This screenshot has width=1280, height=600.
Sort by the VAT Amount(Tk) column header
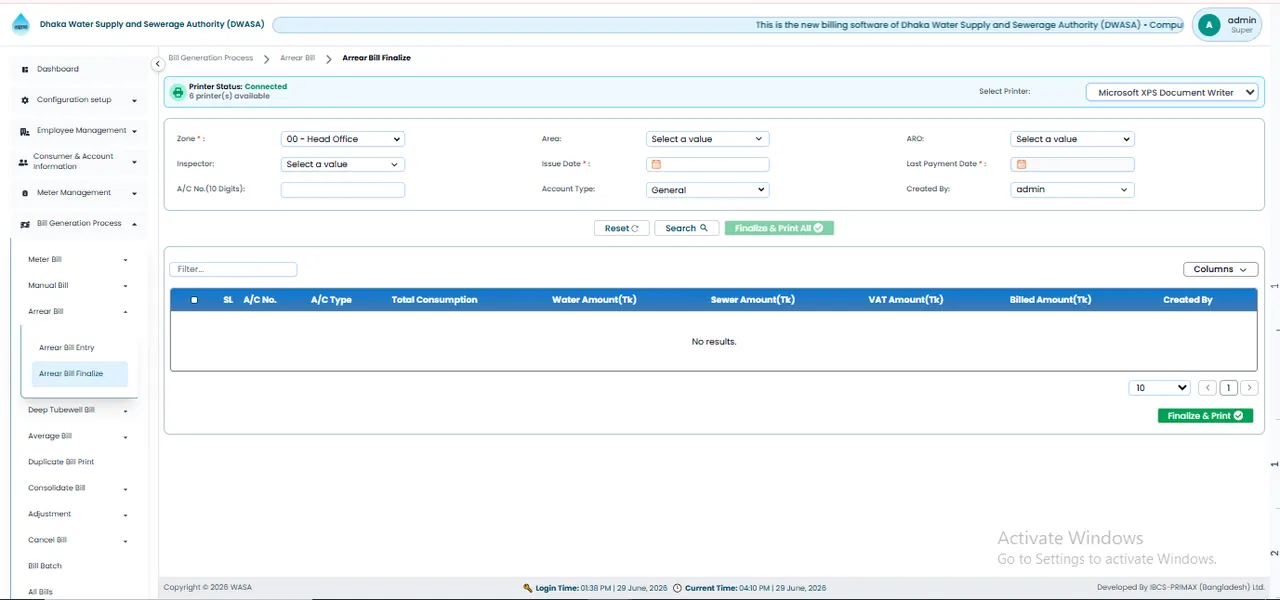906,300
